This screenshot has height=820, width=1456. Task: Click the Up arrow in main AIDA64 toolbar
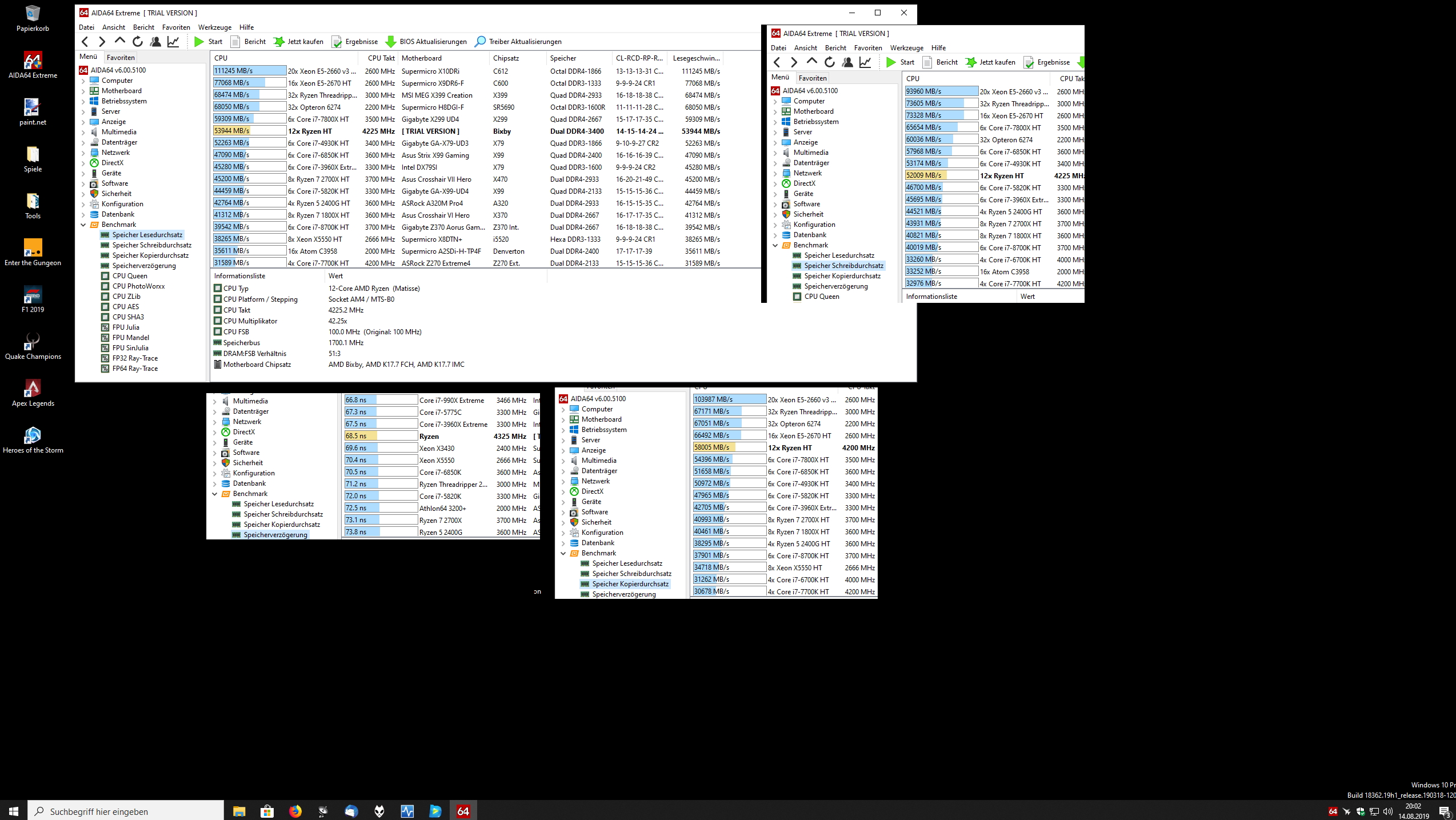[120, 41]
